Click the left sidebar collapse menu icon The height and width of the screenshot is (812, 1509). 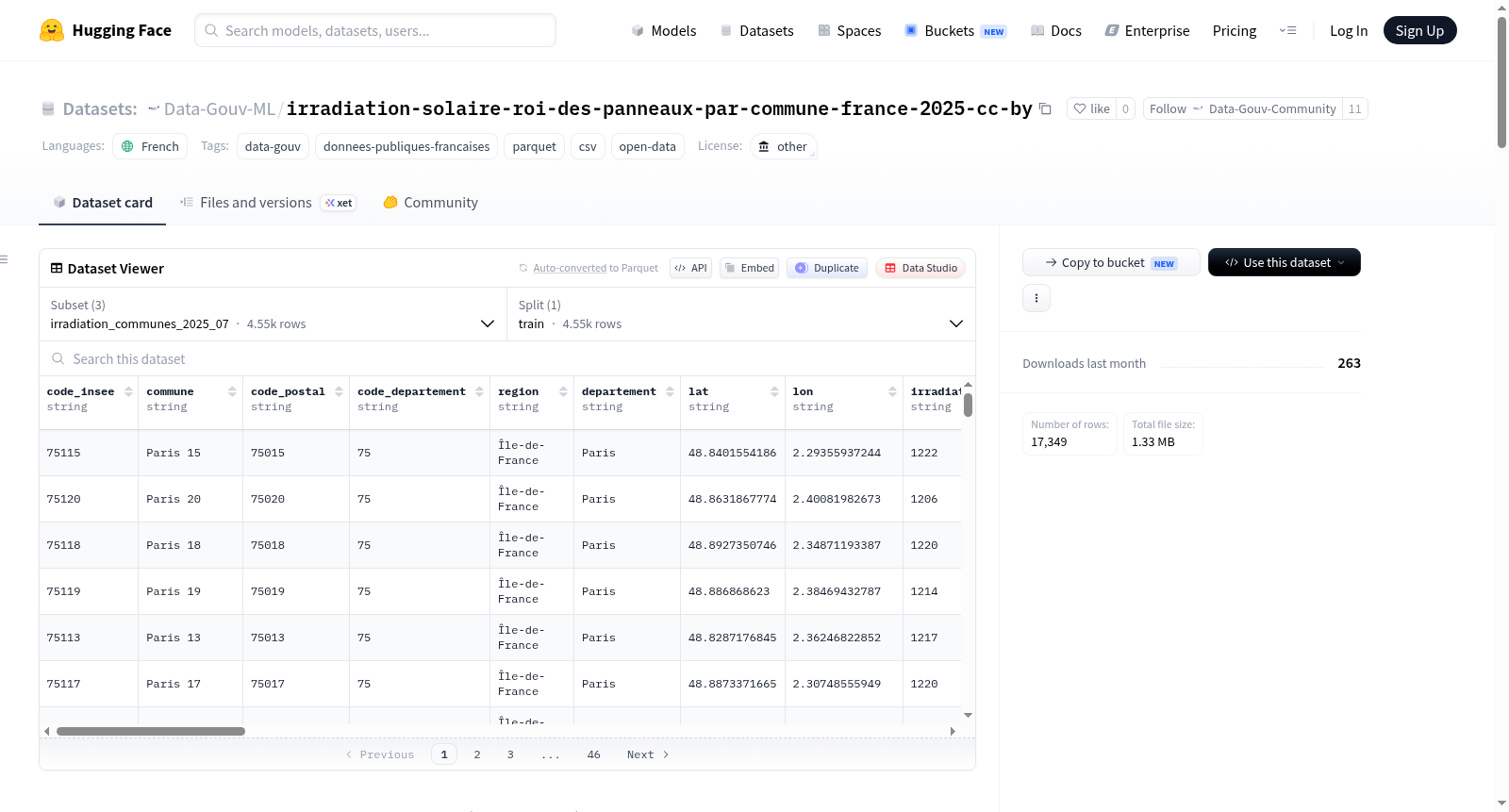coord(4,259)
